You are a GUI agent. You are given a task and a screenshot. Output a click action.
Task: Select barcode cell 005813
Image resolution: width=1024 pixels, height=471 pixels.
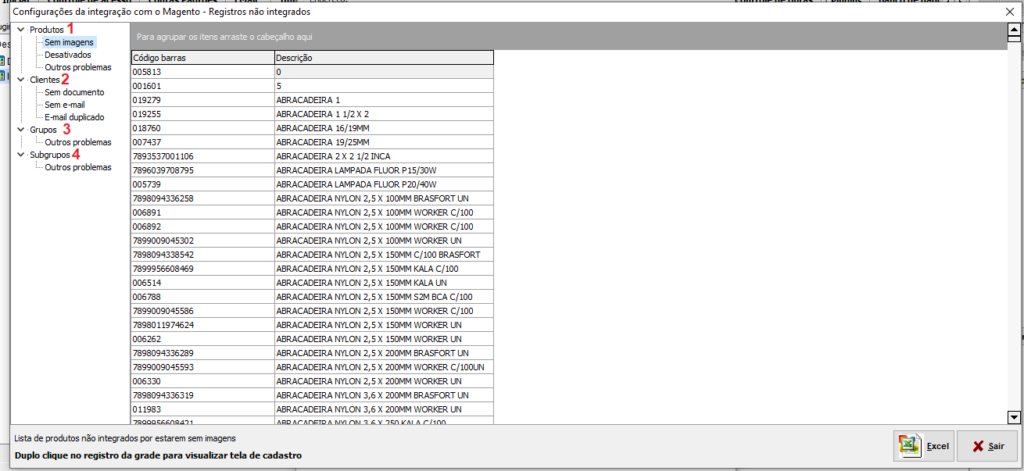point(202,72)
